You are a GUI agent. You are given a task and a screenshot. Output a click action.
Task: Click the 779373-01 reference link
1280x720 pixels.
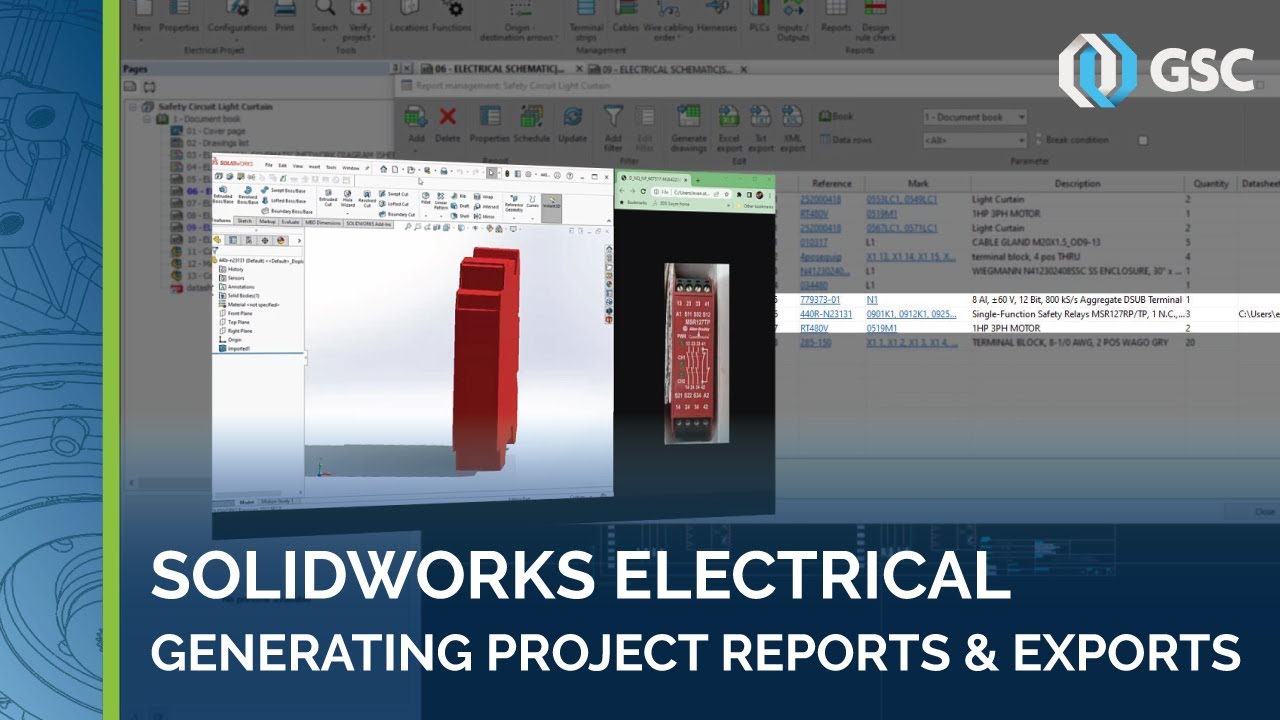point(820,299)
